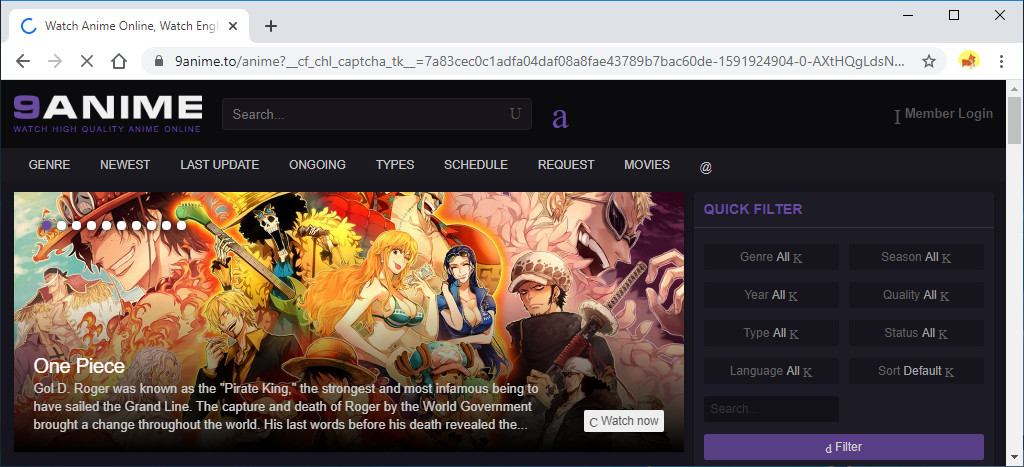The height and width of the screenshot is (467, 1024).
Task: Click the scrollbar up arrow
Action: click(1014, 89)
